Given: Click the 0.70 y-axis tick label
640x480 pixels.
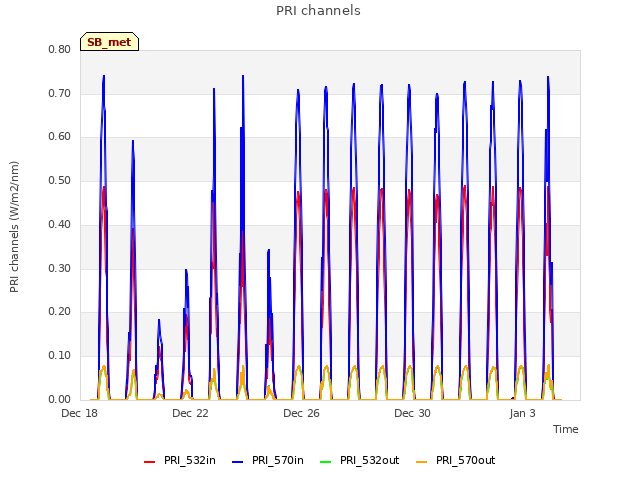Looking at the screenshot, I should point(60,93).
